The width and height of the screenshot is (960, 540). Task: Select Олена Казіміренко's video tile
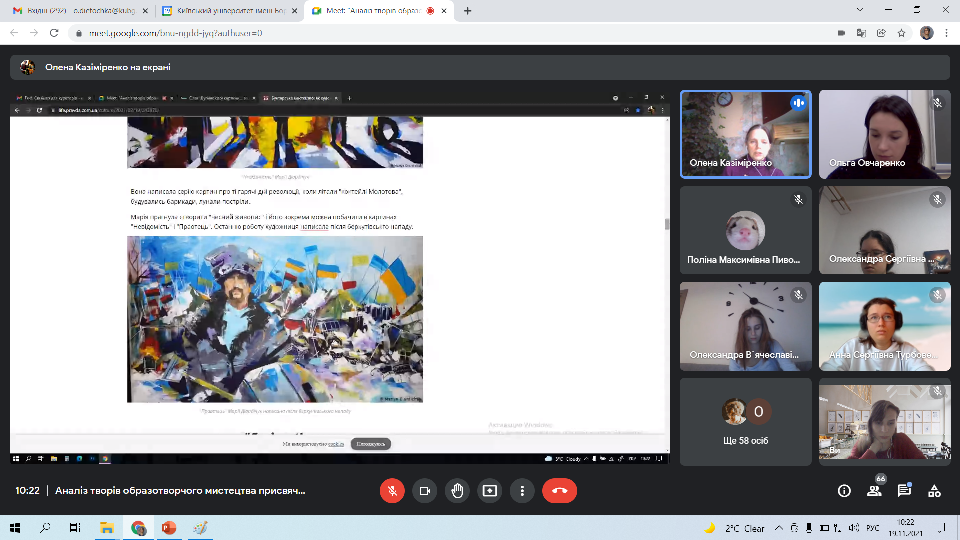pos(745,134)
